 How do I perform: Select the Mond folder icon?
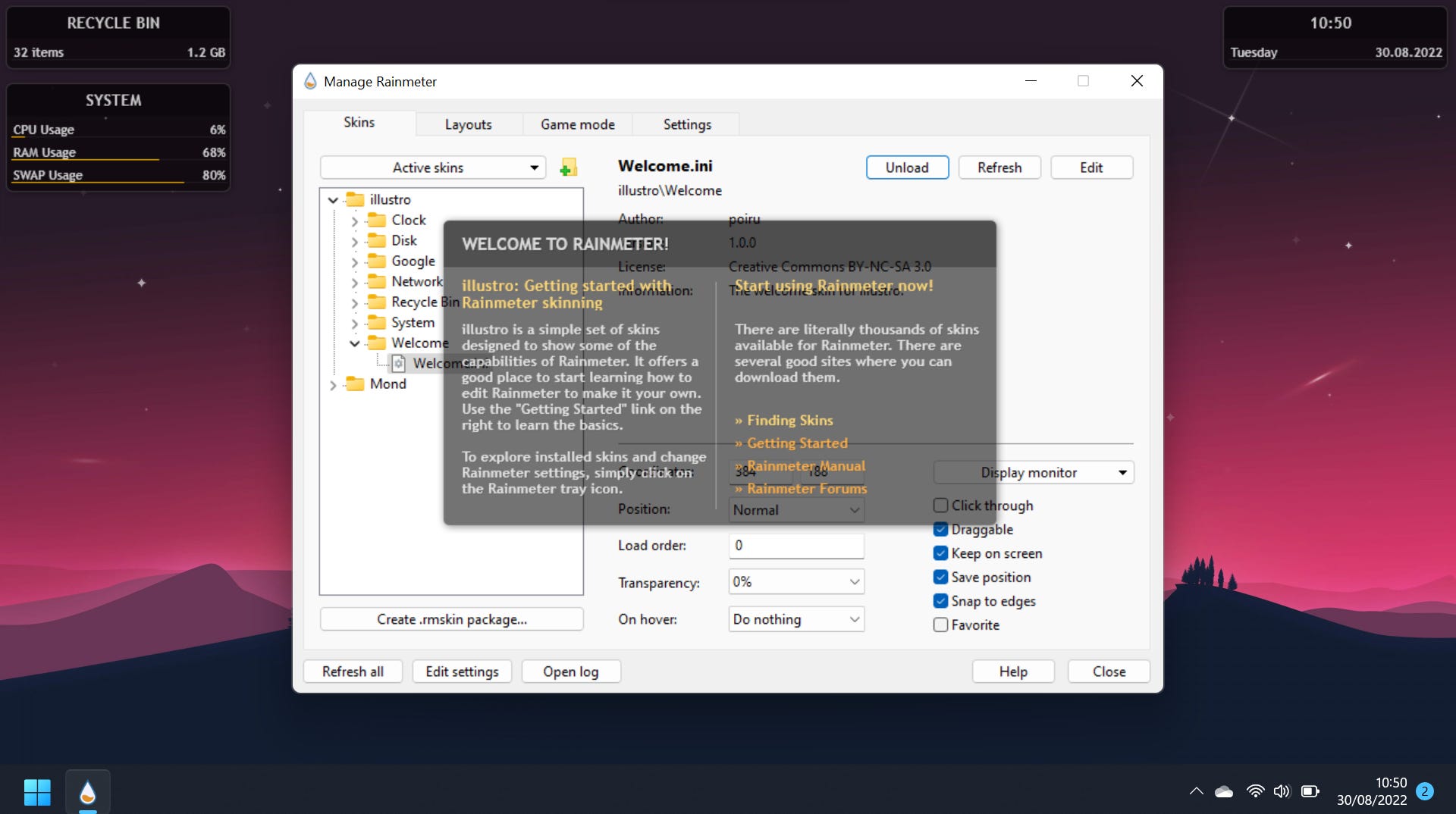(x=355, y=384)
